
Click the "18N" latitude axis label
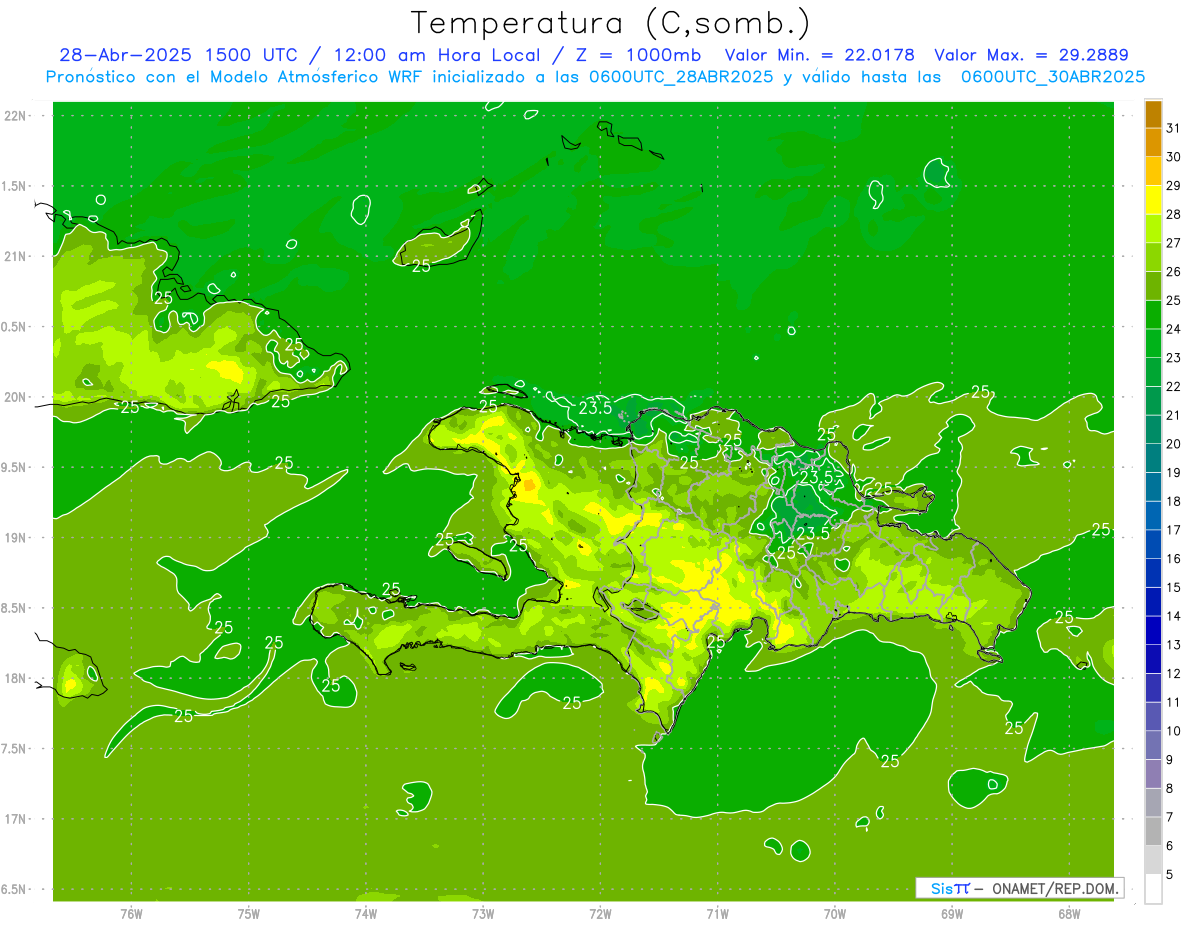(x=15, y=679)
